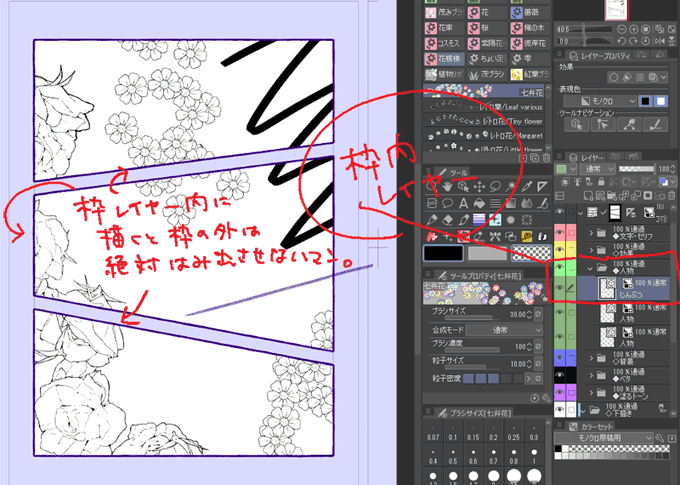Select the Pen tool
Screen dimensions: 680x485
click(x=432, y=220)
